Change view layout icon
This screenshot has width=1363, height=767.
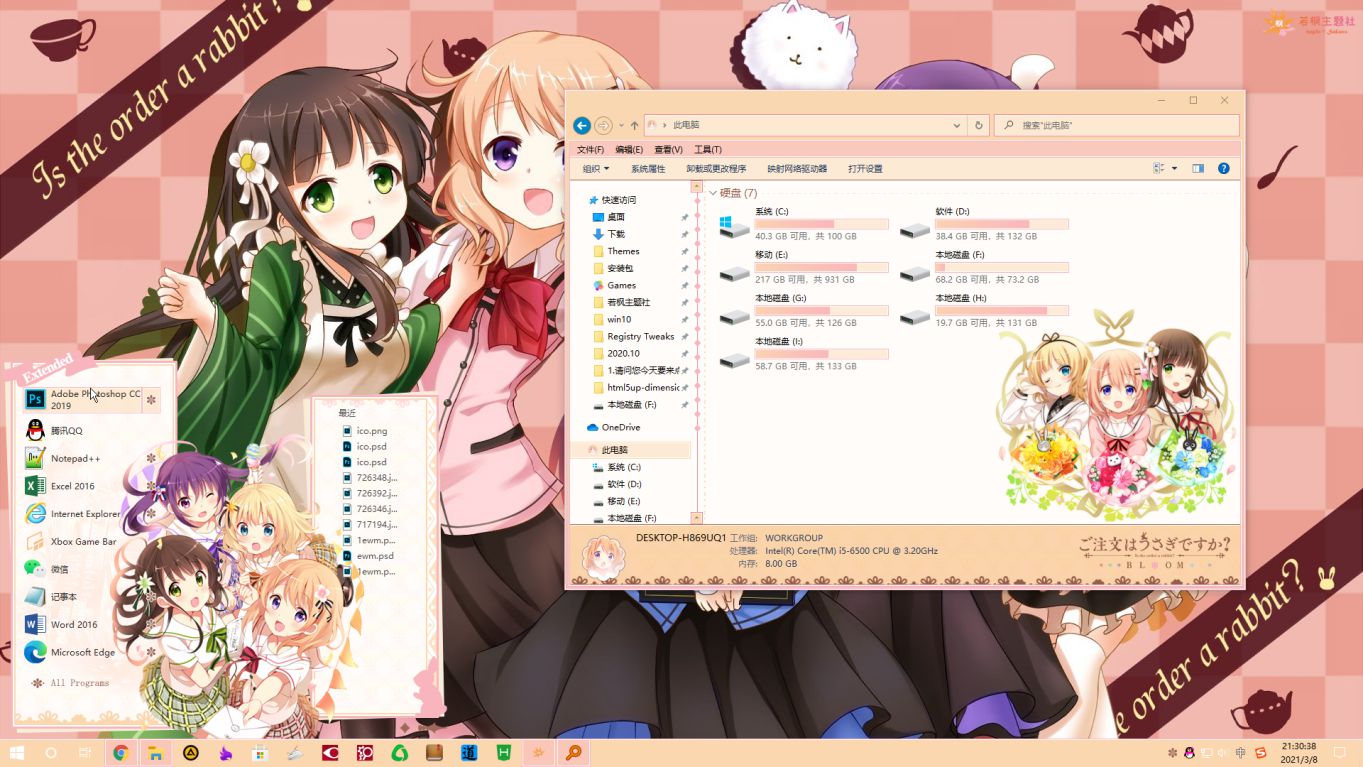[x=1159, y=169]
